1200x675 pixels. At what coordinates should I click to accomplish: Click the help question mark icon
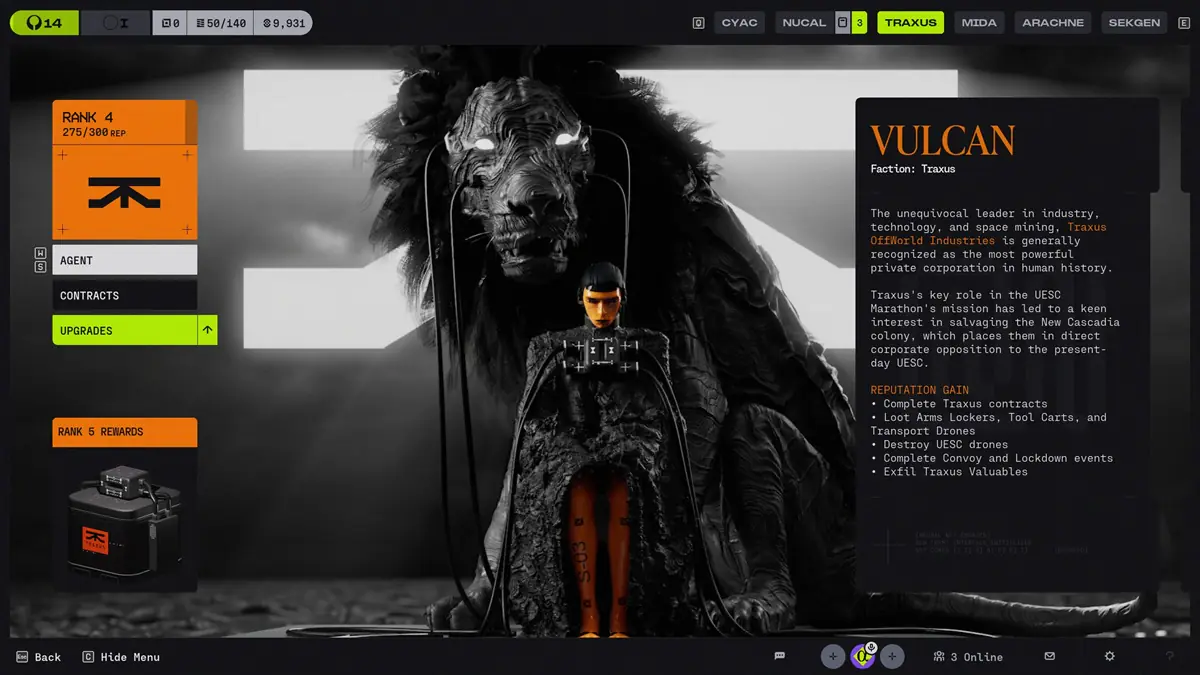[x=1169, y=656]
